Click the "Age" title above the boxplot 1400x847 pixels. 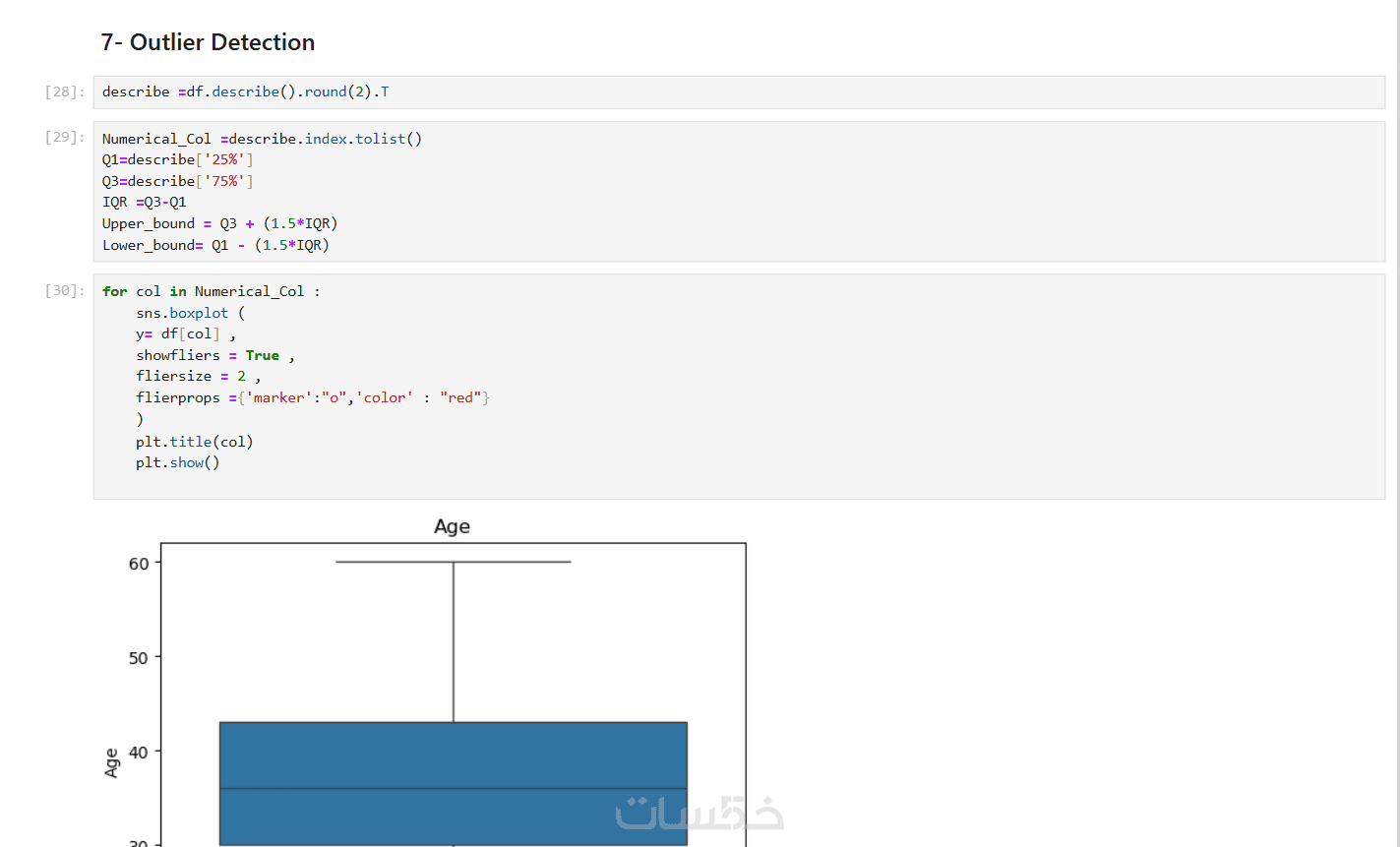(453, 526)
